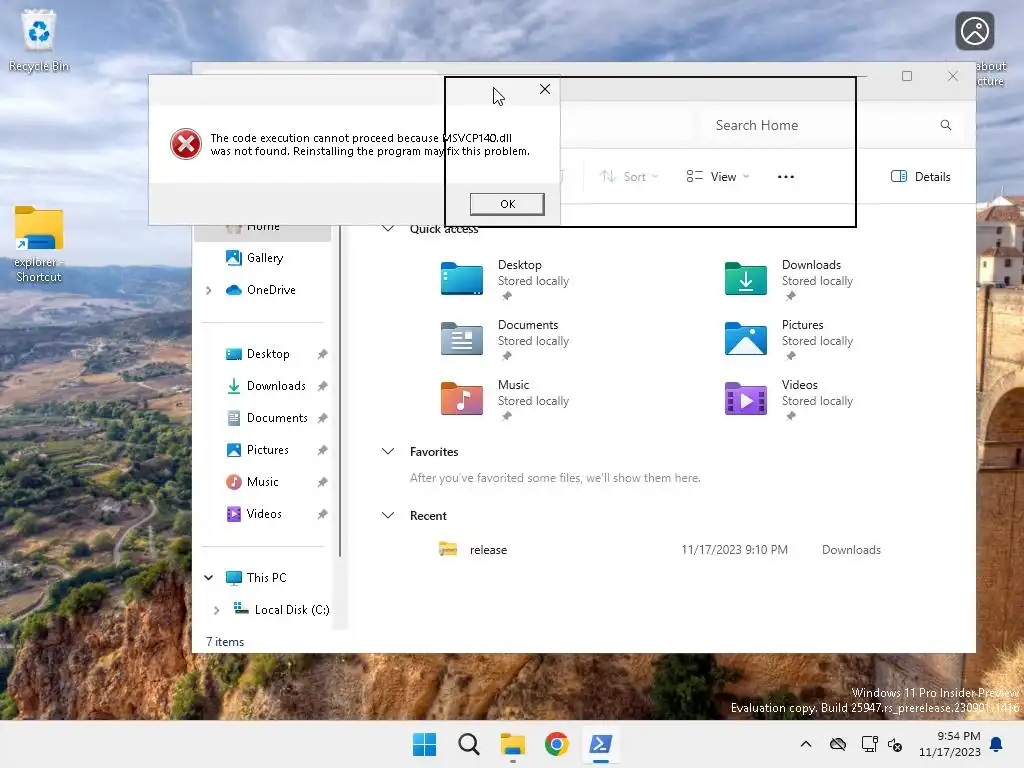The image size is (1024, 768).
Task: Select Gallery in the navigation pane
Action: 264,258
